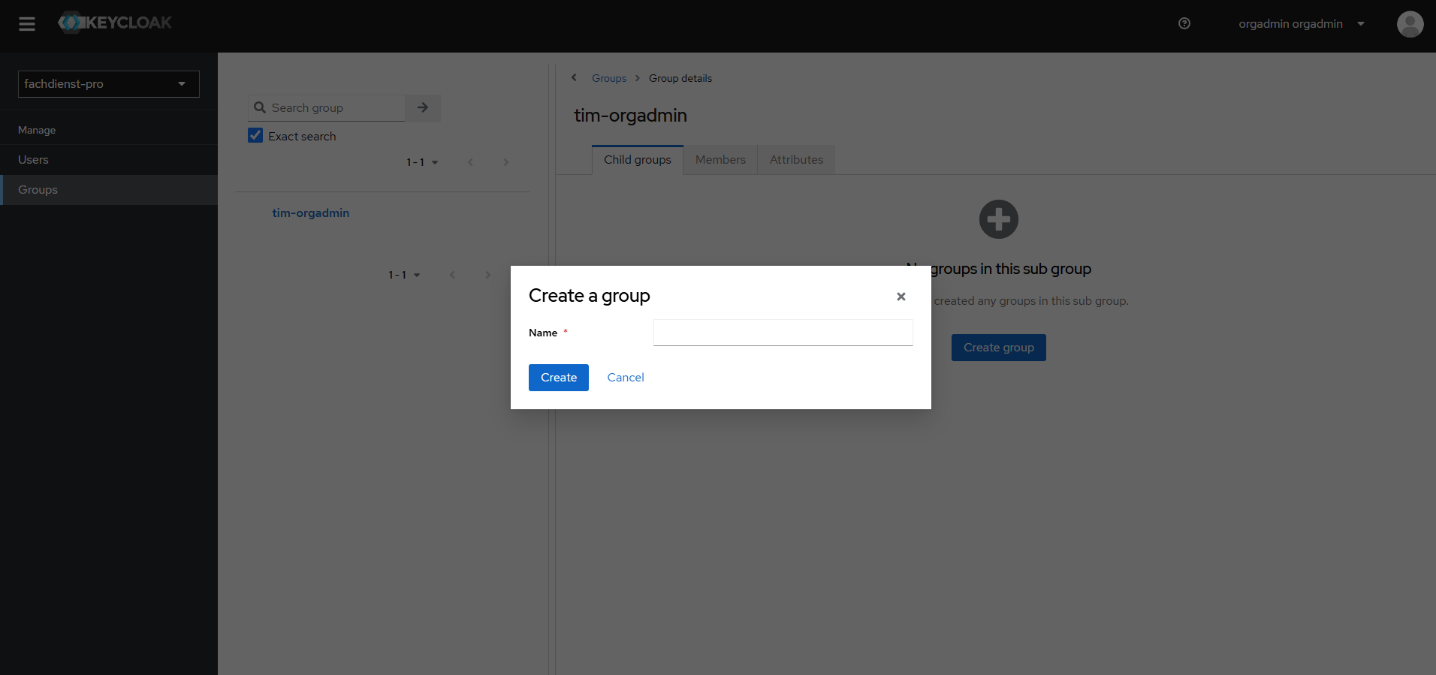
Task: Close the Create a group dialog
Action: tap(901, 297)
